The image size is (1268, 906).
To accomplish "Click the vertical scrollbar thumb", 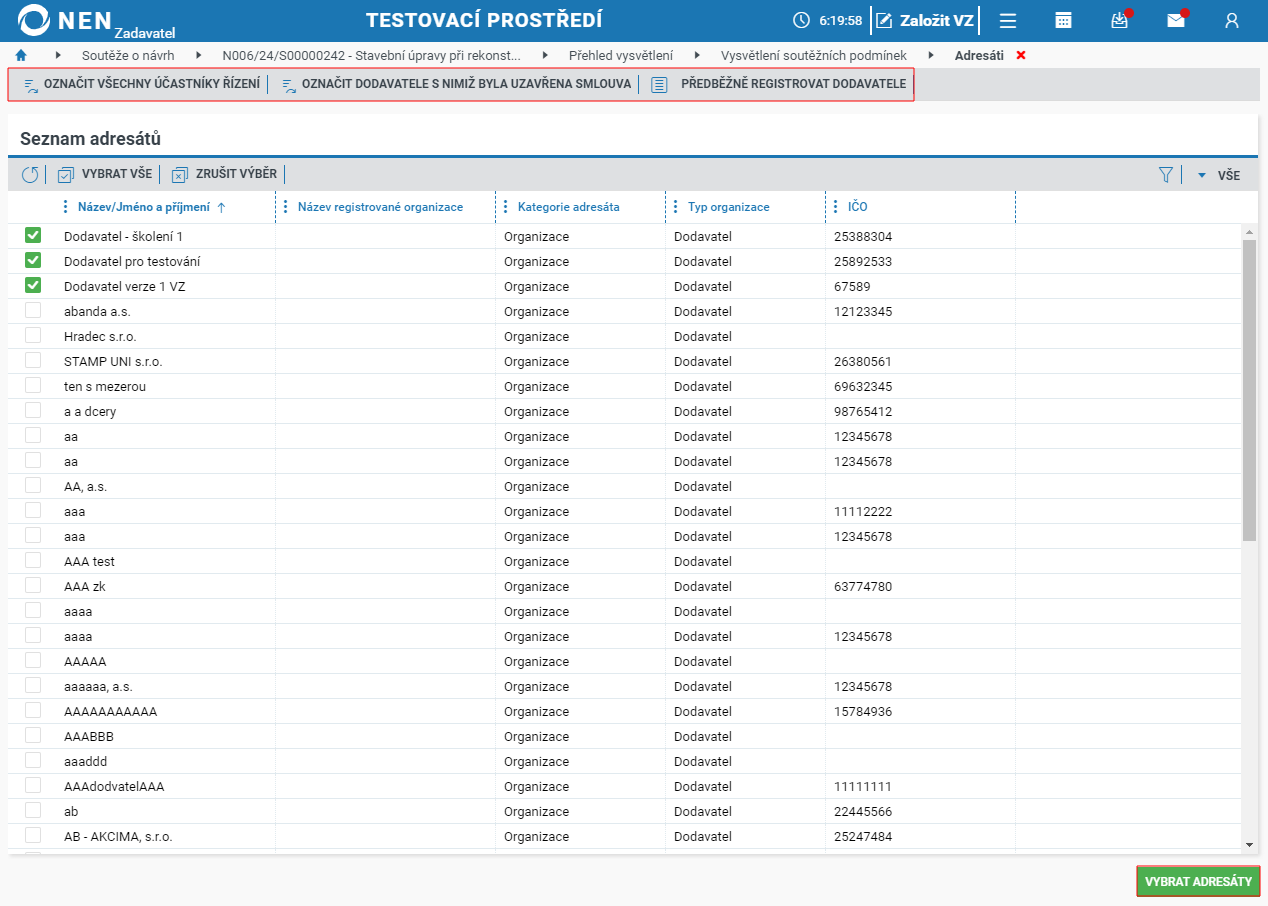I will [x=1248, y=390].
